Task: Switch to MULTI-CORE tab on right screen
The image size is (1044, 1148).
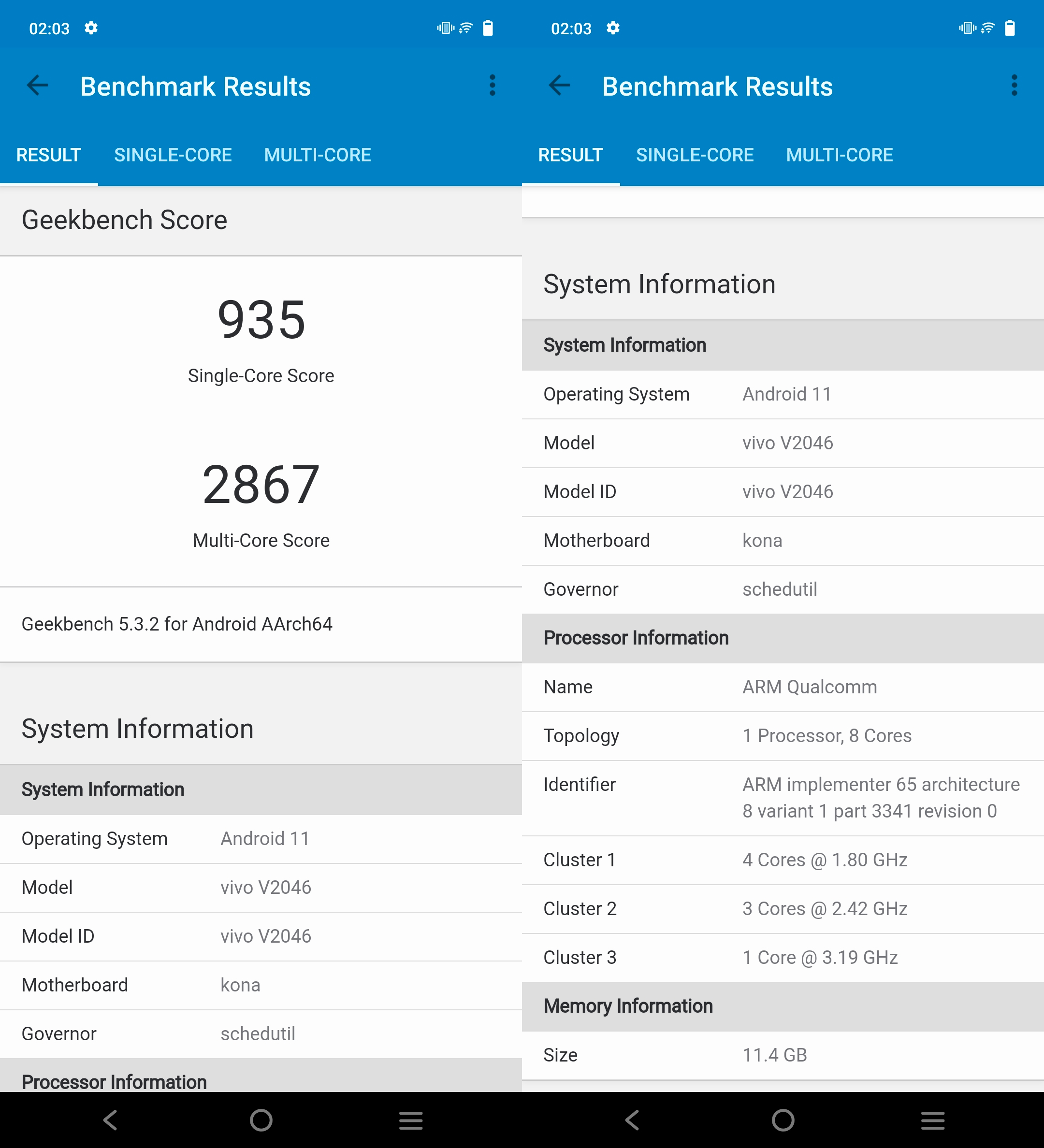Action: click(840, 155)
